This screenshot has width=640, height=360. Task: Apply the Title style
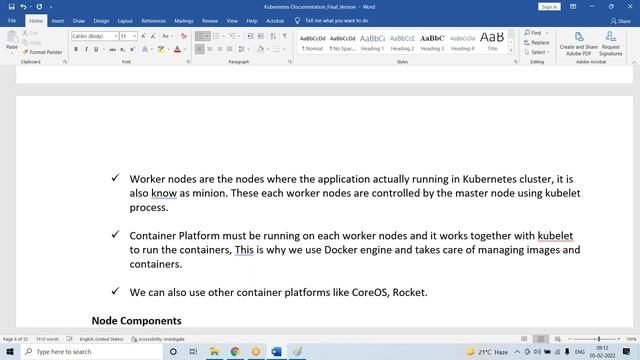tap(492, 42)
